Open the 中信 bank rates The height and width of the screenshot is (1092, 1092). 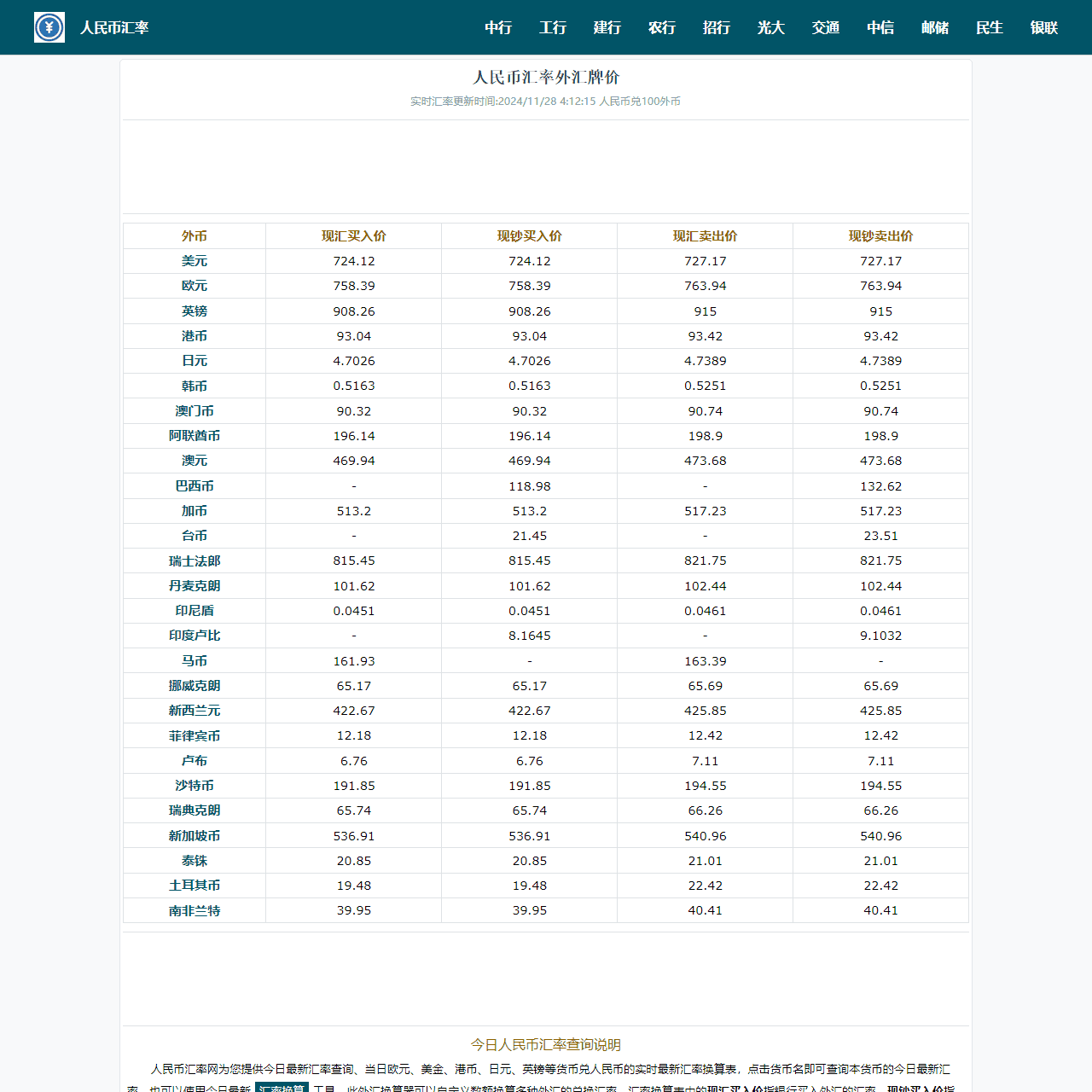(x=880, y=27)
